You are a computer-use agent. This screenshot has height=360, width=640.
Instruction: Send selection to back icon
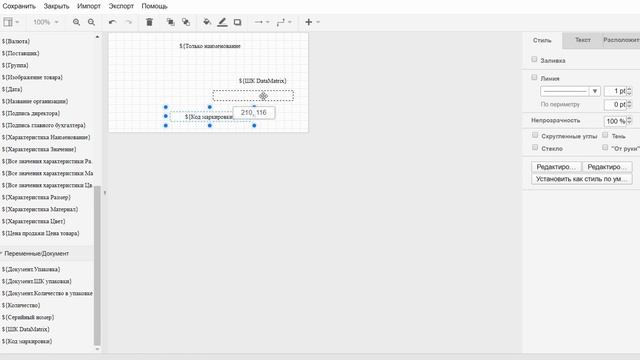pyautogui.click(x=186, y=22)
